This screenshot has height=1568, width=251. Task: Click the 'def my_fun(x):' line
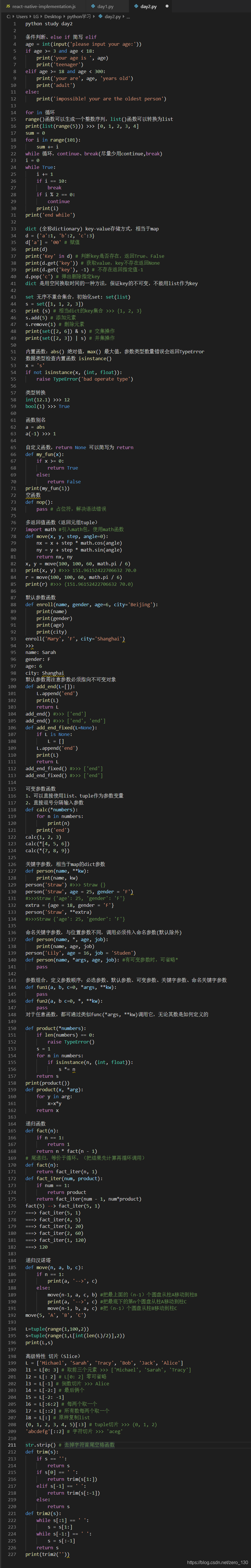pos(44,454)
